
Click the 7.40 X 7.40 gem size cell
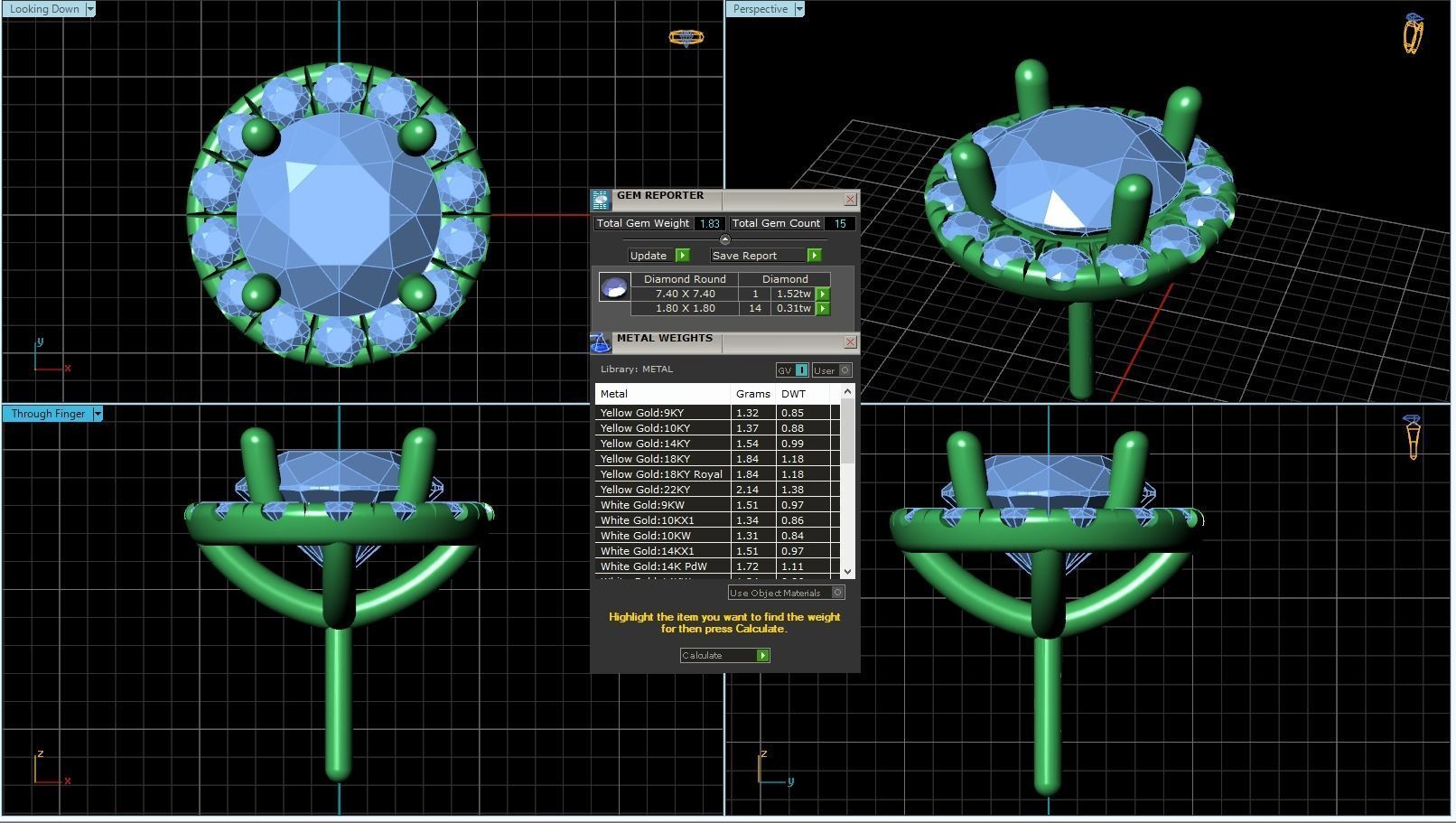point(685,294)
